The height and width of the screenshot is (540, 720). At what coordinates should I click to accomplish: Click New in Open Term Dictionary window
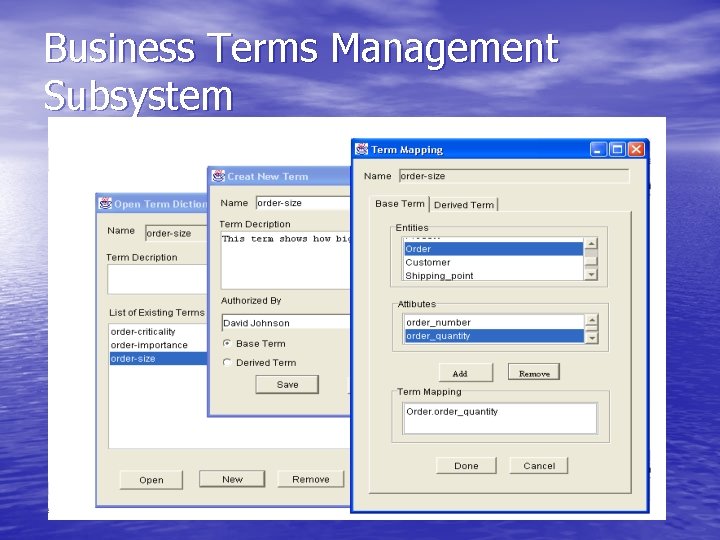point(232,479)
